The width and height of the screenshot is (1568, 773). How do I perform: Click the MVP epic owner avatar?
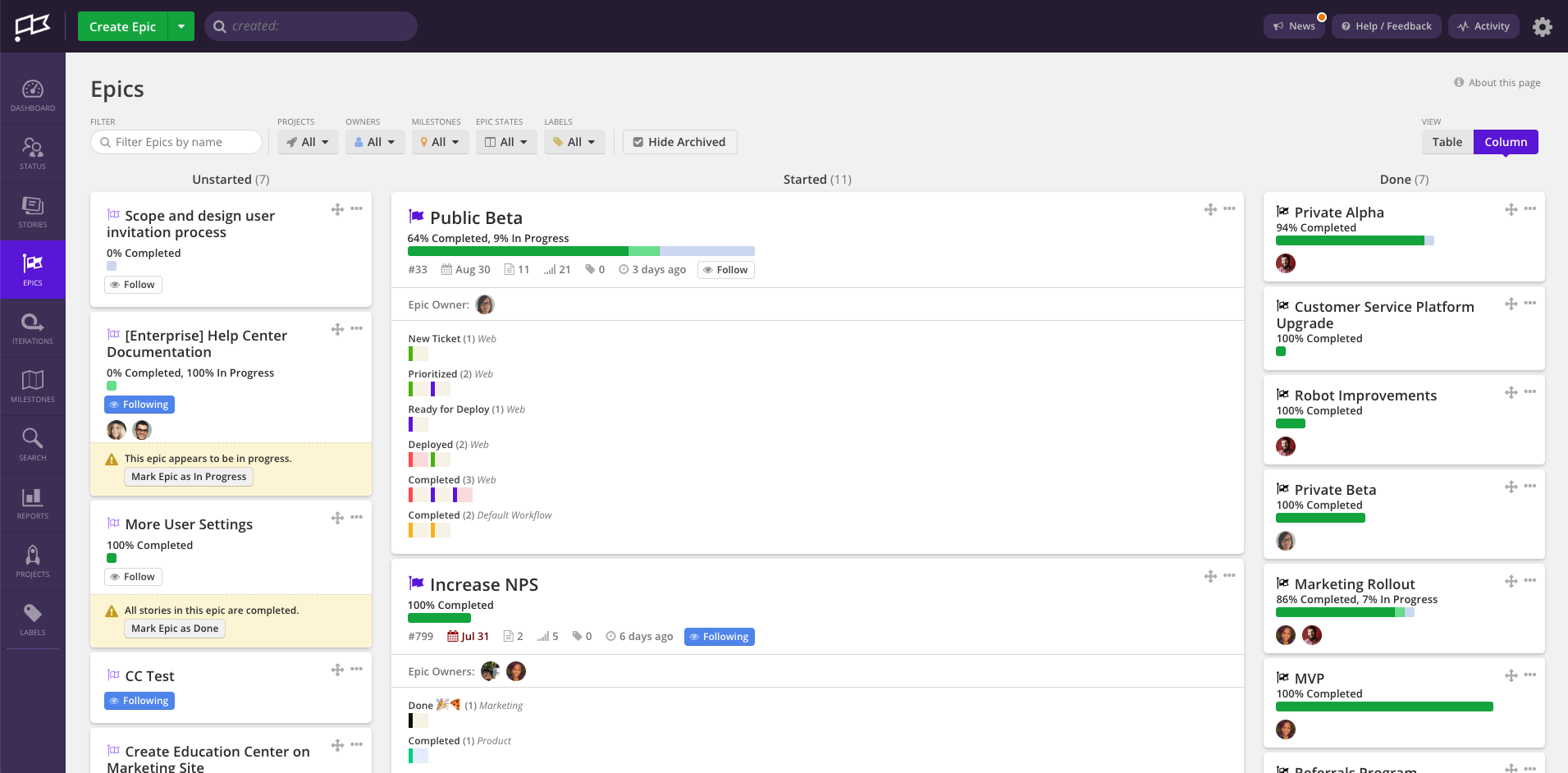pos(1286,730)
